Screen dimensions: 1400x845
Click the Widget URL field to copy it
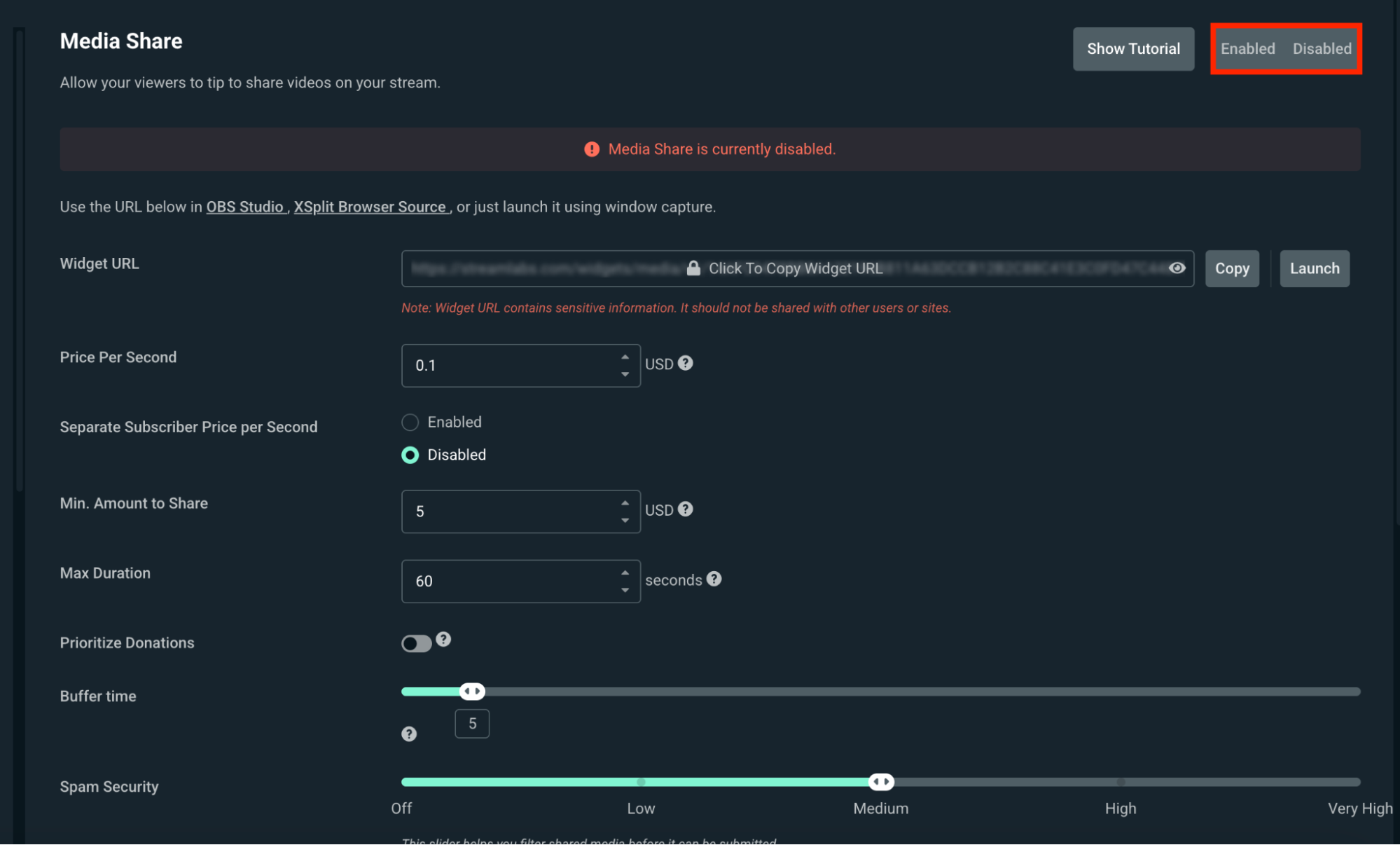tap(796, 268)
